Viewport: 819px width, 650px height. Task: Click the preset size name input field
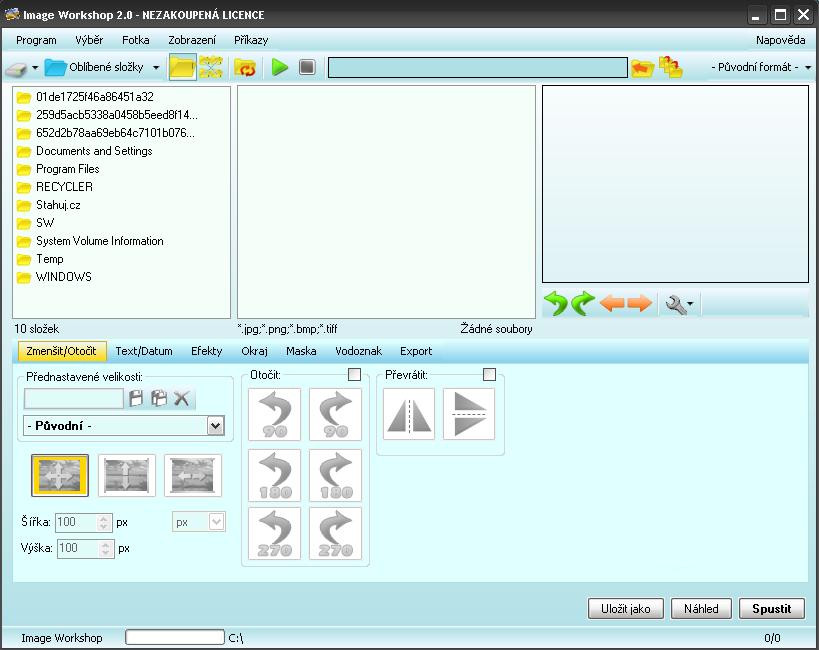click(x=74, y=399)
